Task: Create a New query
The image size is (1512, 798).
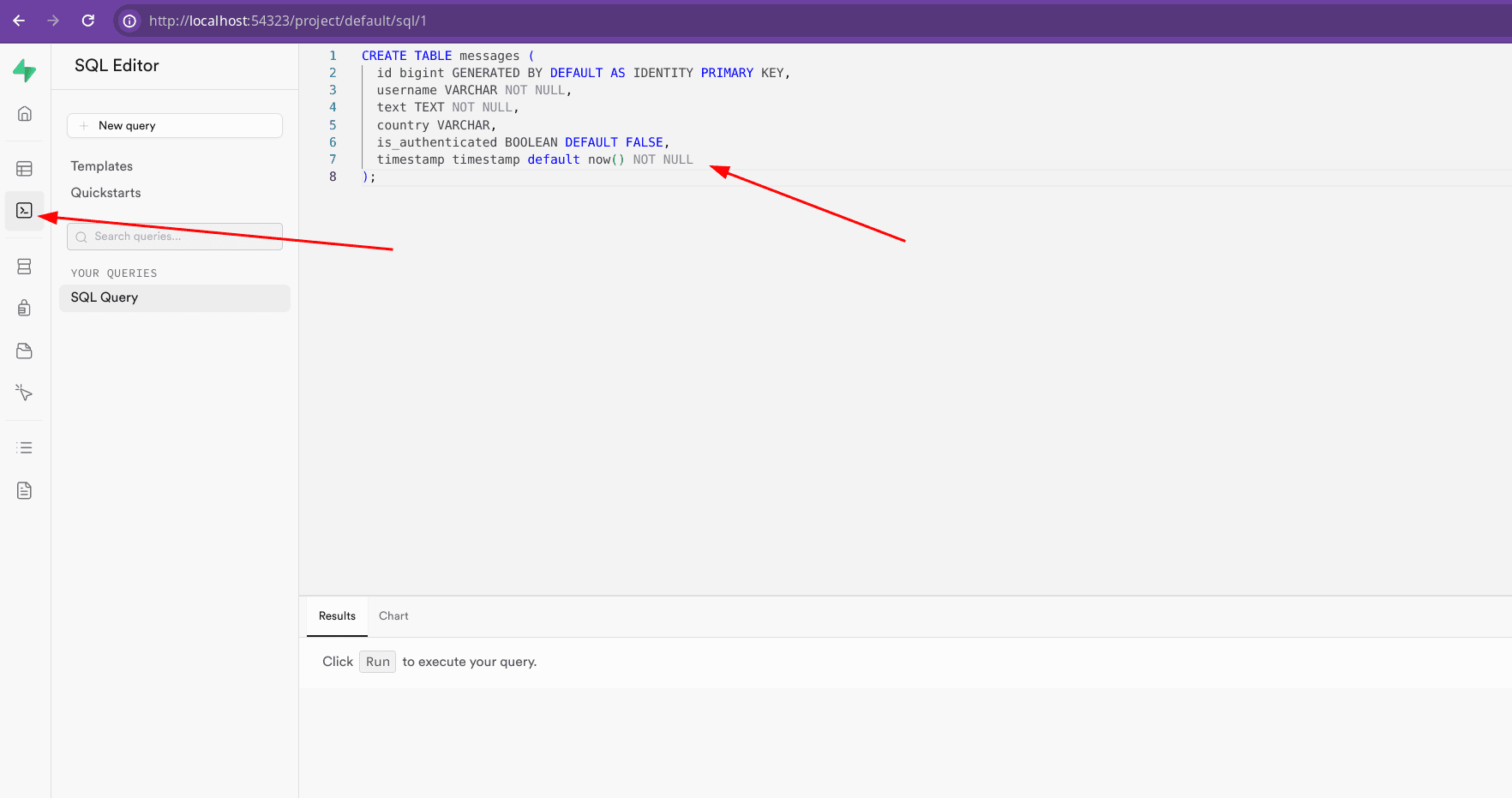Action: [175, 125]
